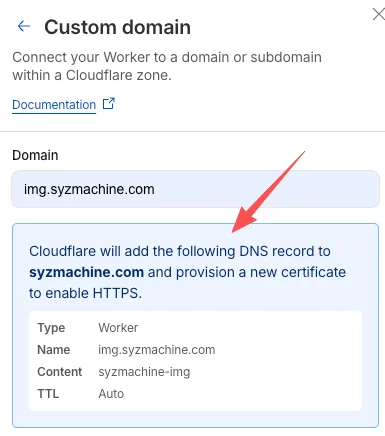385x436 pixels.
Task: Go back using the left arrow icon
Action: pyautogui.click(x=24, y=26)
